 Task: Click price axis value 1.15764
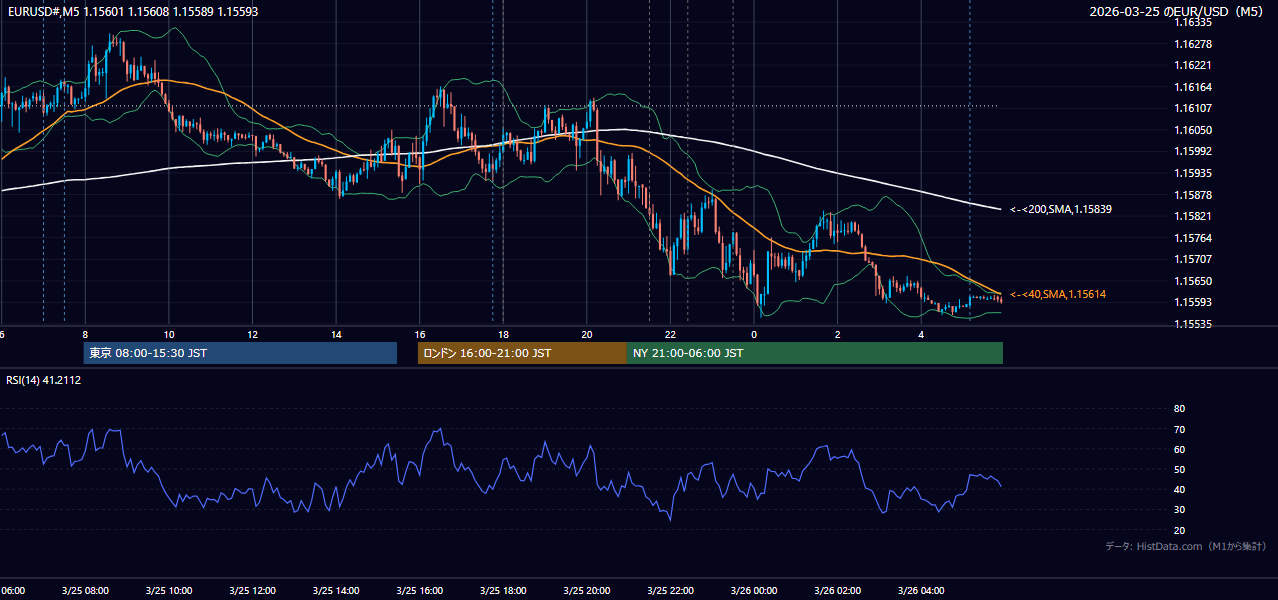pyautogui.click(x=1193, y=238)
